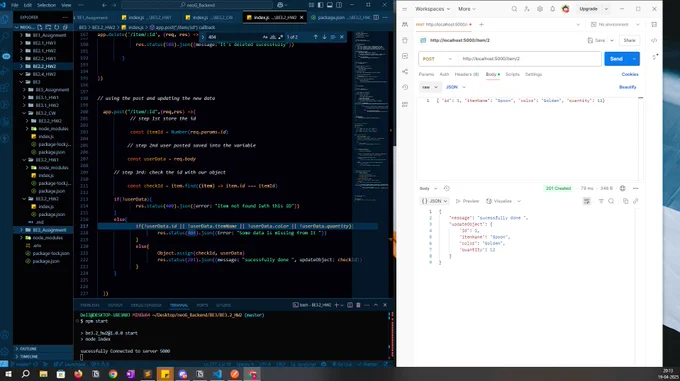Open Accounts icon in VS Code activity bar
The height and width of the screenshot is (381, 680).
5,335
